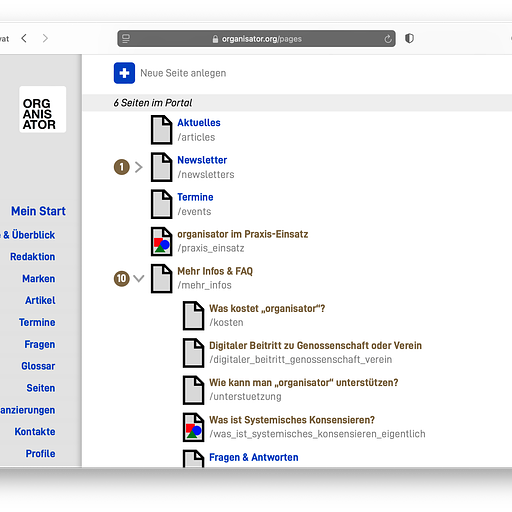Viewport: 512px width, 512px height.
Task: Click the /kosten path text
Action: coord(226,323)
